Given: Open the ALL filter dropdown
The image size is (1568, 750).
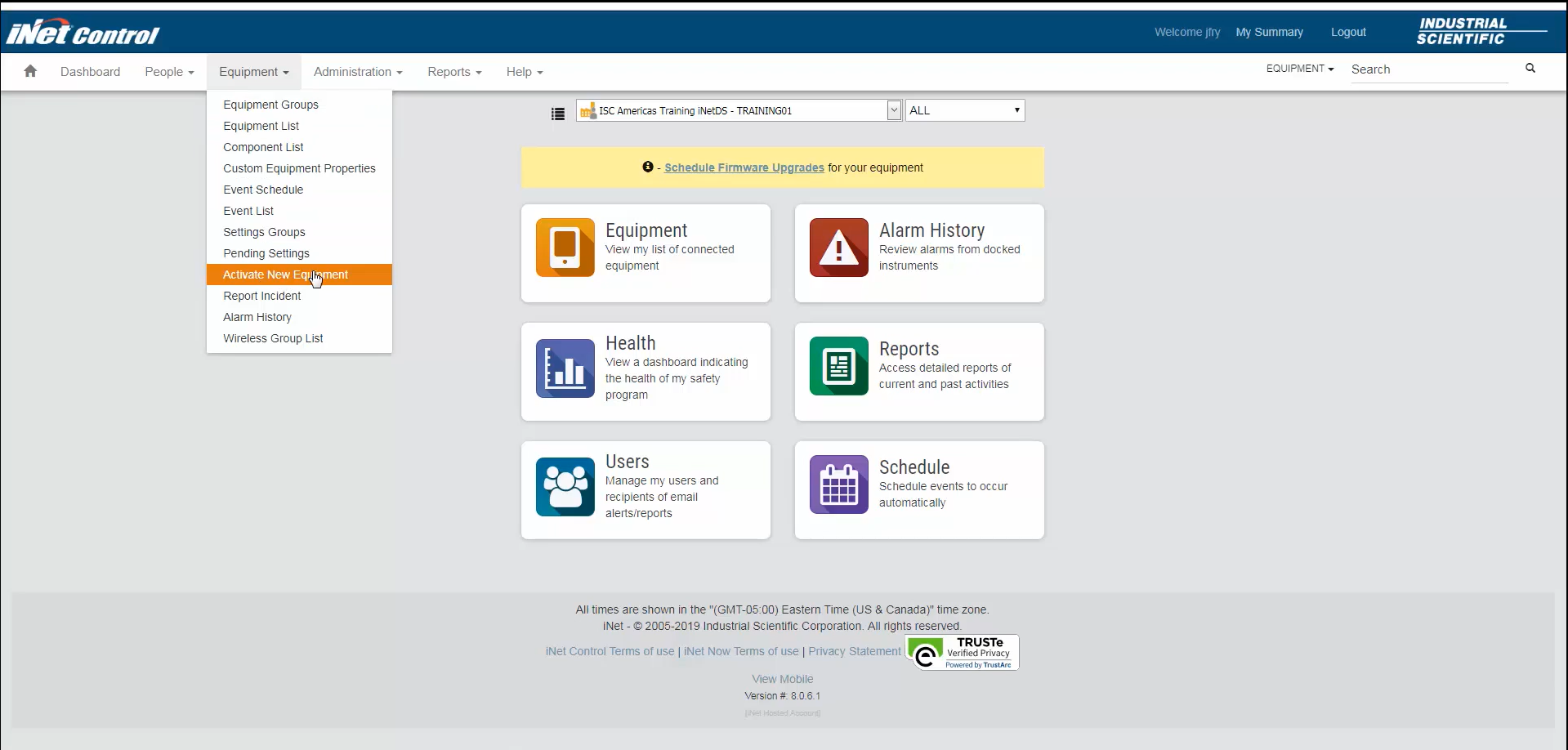Looking at the screenshot, I should coord(964,110).
